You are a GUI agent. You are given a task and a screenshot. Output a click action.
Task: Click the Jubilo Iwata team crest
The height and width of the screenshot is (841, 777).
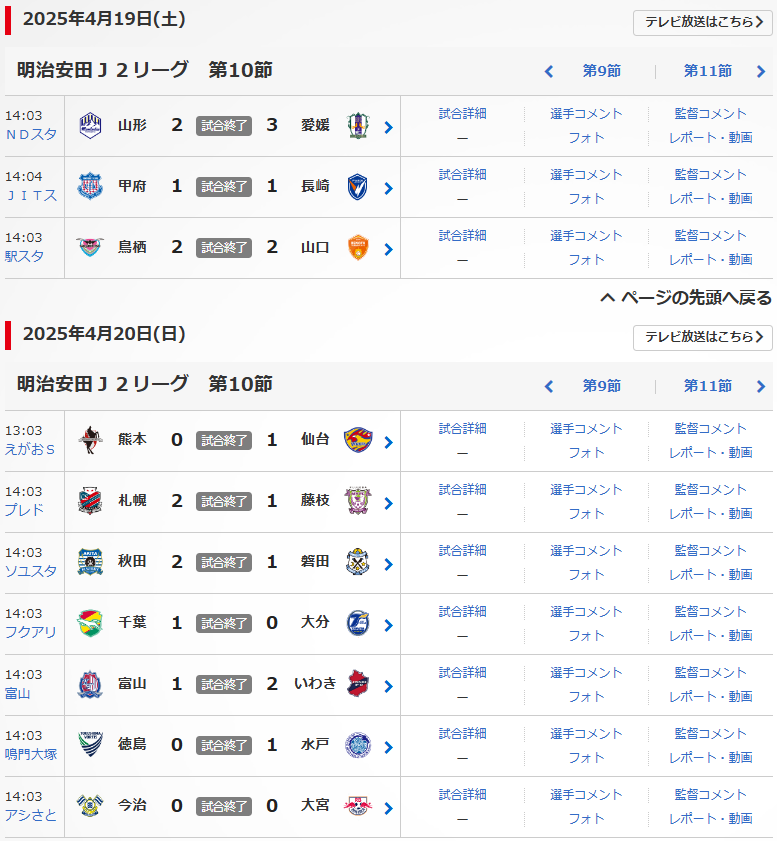click(357, 562)
